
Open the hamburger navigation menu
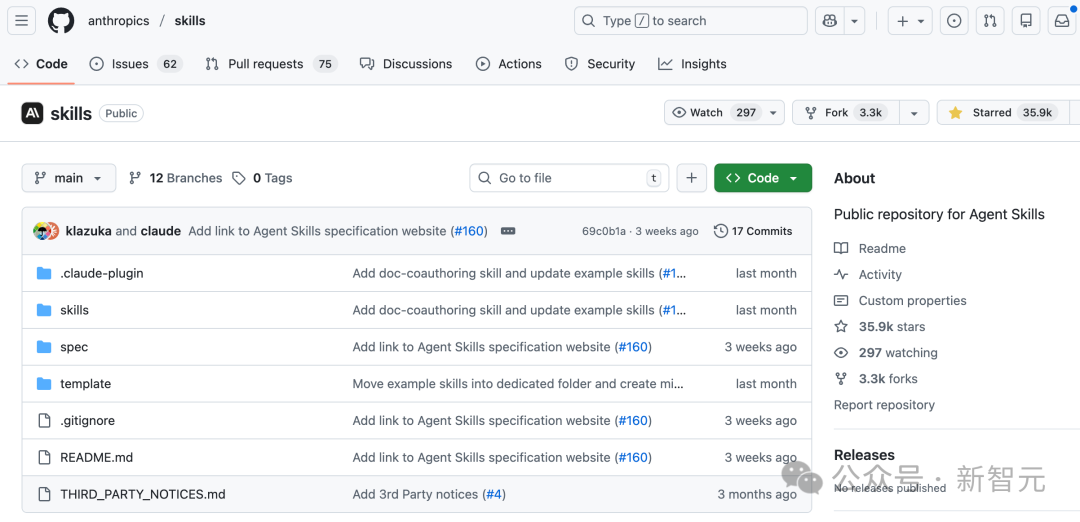(x=21, y=21)
